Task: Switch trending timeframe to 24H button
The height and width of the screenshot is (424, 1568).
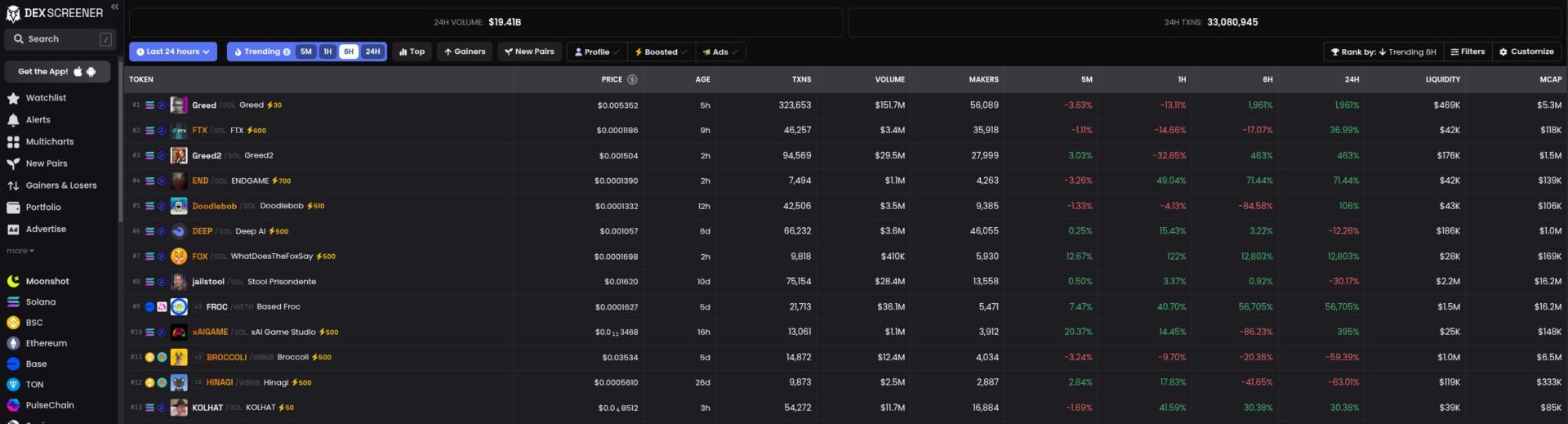Action: [372, 51]
